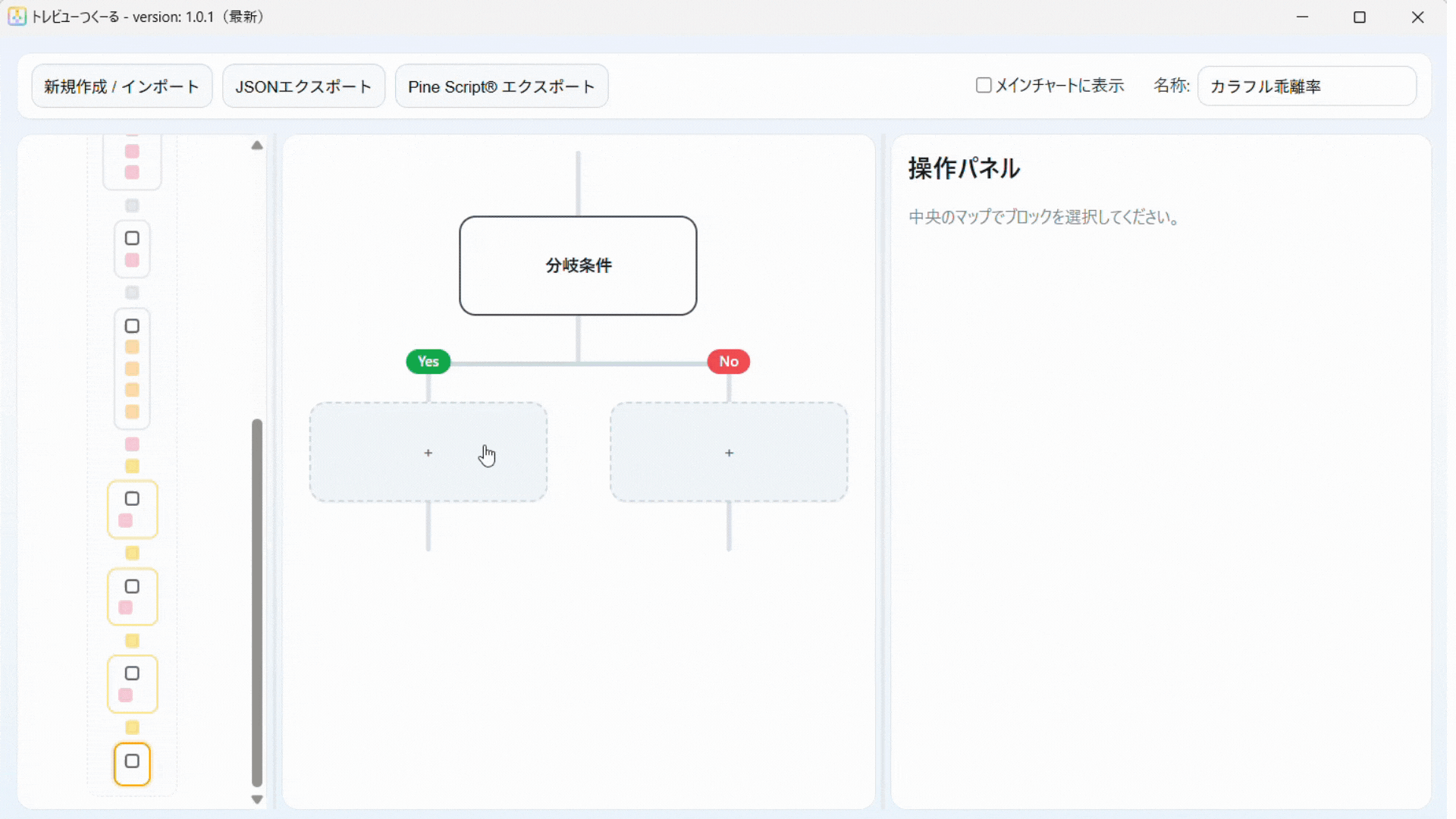The image size is (1456, 819).
Task: Focus the 名称 field containing カラフル乖離率
Action: coord(1306,86)
